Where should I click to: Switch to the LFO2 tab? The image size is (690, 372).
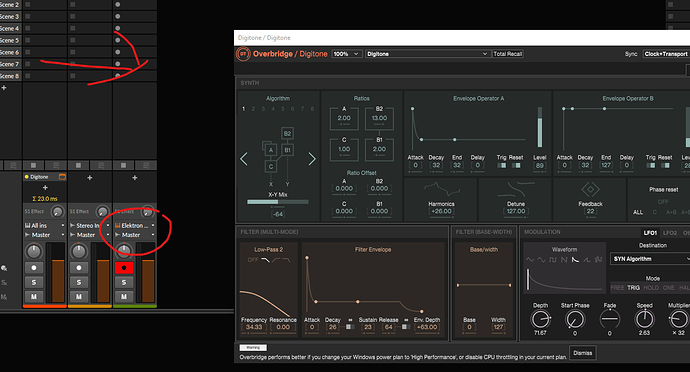[670, 233]
